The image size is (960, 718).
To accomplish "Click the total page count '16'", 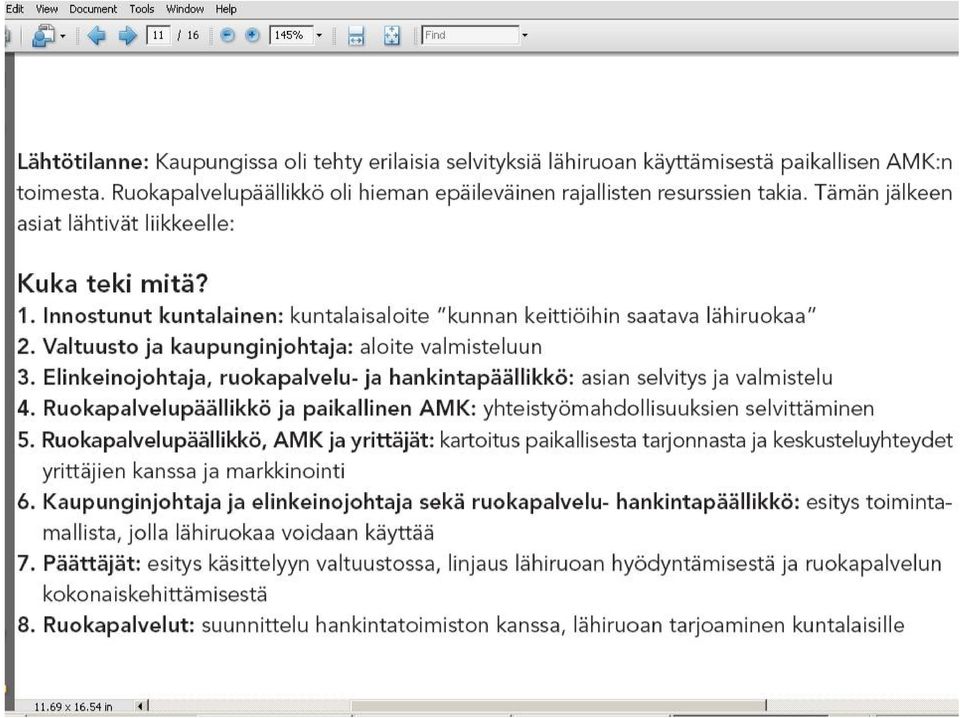I will click(x=193, y=36).
